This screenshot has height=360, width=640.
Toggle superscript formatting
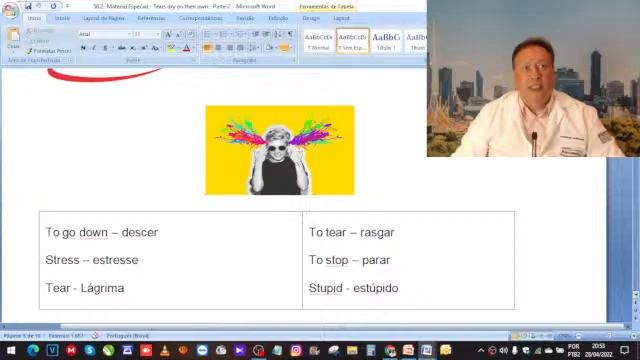pos(144,48)
